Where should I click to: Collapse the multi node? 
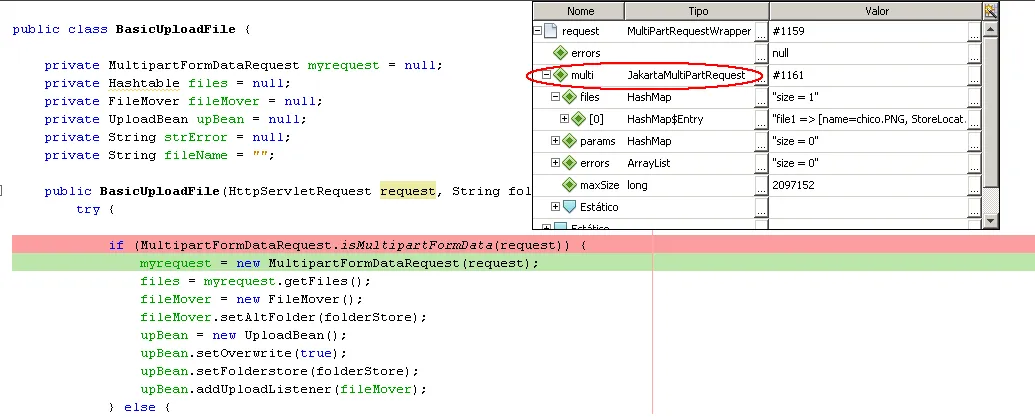(547, 75)
